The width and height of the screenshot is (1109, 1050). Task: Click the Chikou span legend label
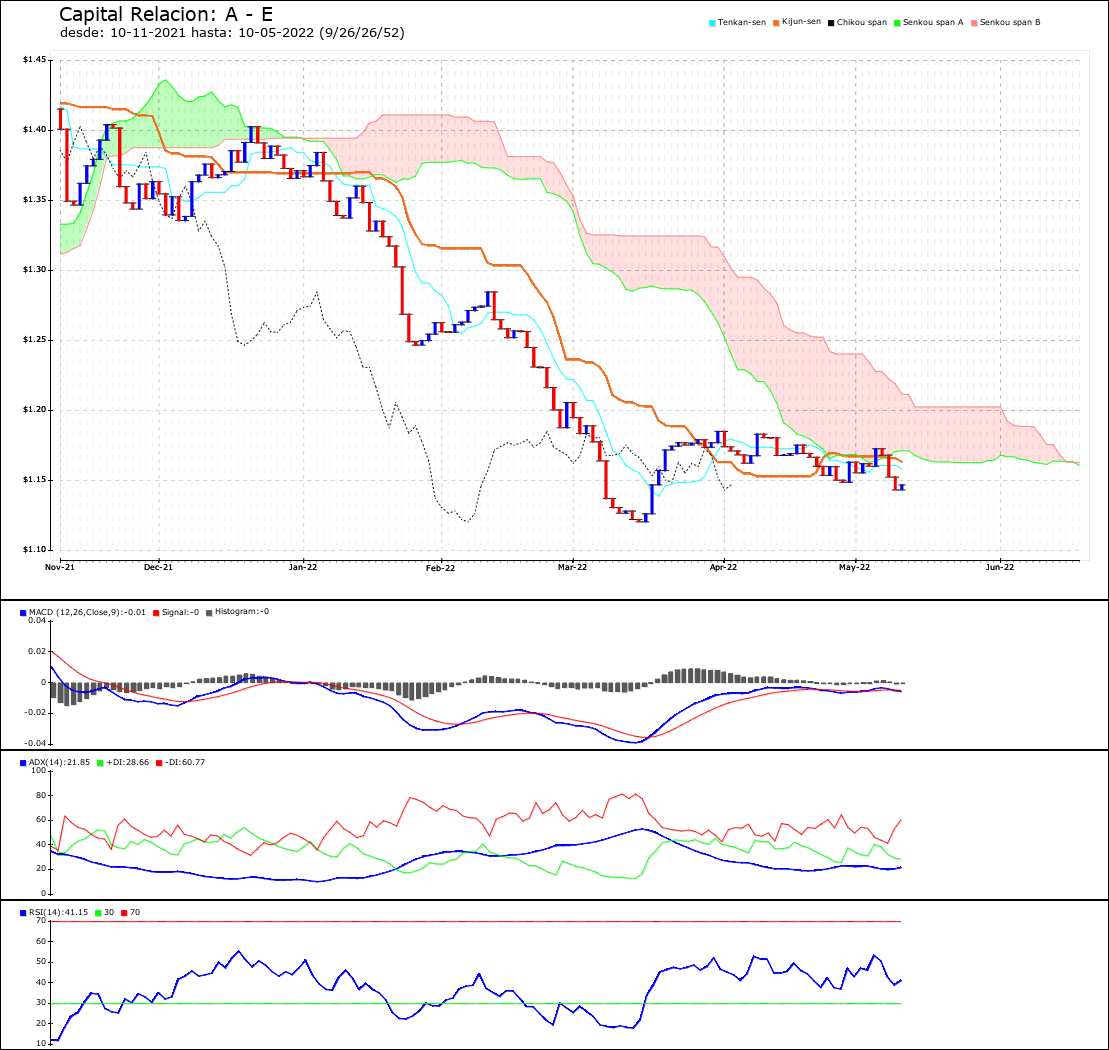click(861, 23)
